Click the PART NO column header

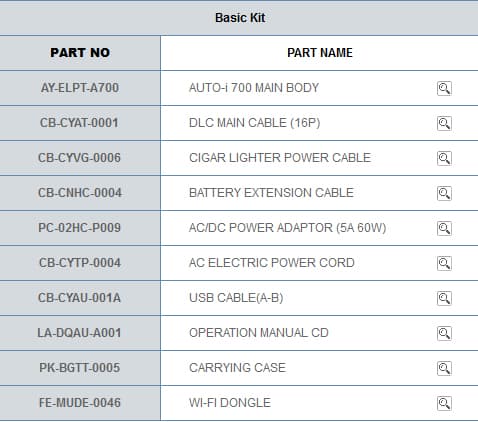(80, 53)
